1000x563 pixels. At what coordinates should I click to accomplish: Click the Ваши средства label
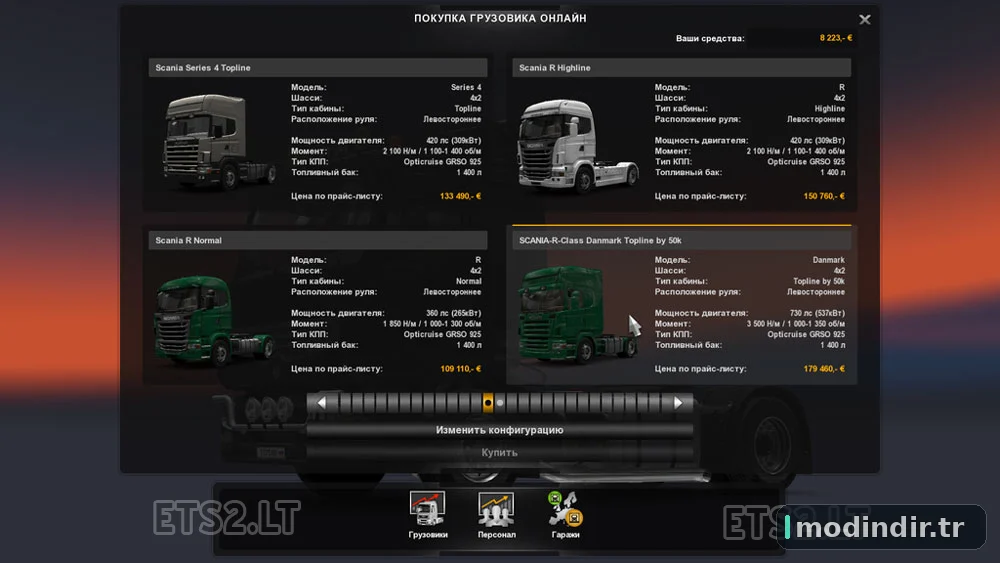click(x=710, y=38)
